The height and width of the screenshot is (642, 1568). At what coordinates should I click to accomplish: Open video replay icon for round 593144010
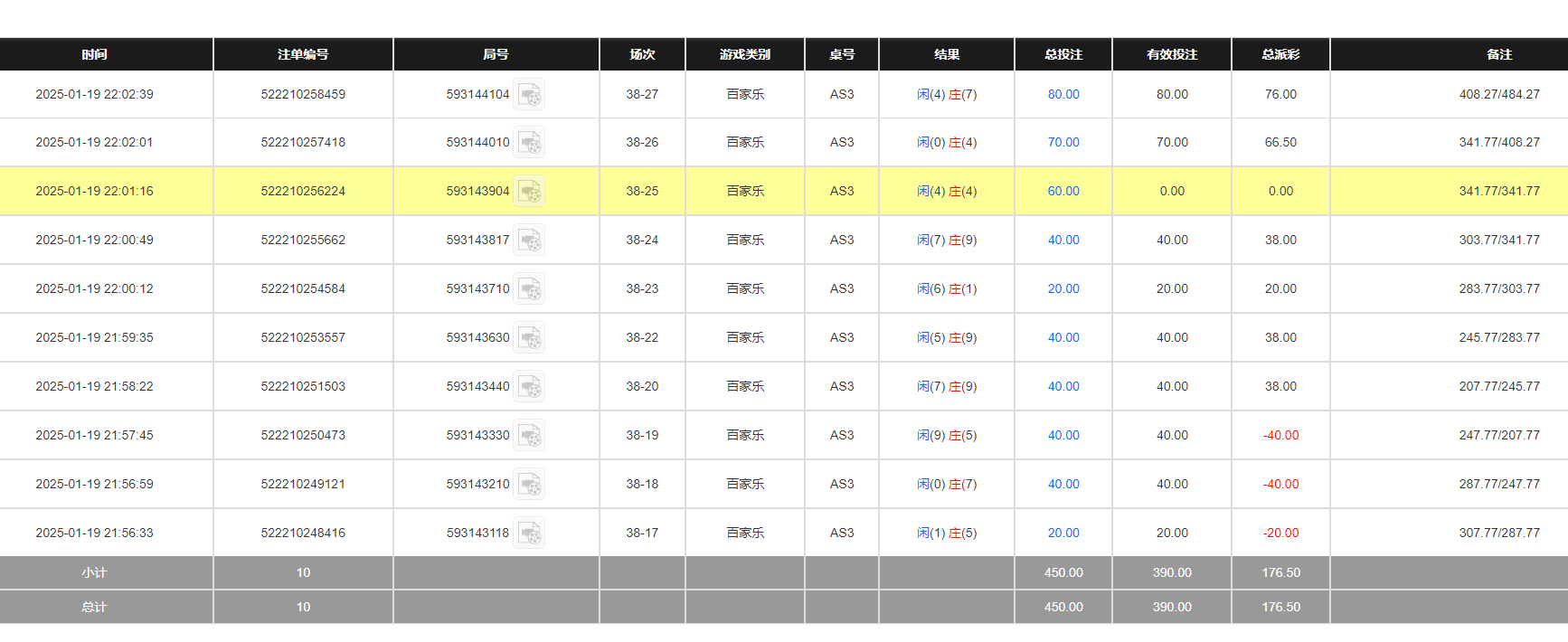click(529, 143)
